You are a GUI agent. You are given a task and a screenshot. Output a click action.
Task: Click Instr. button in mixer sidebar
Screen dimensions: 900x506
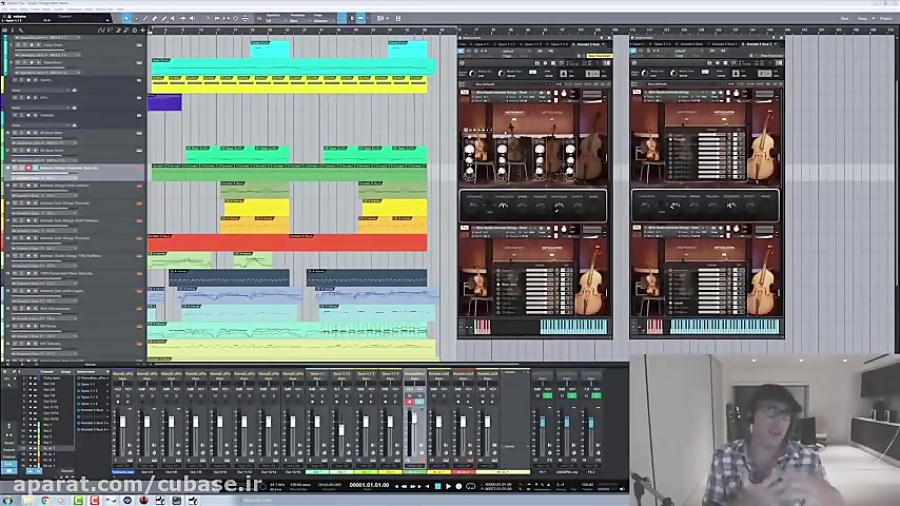[9, 464]
